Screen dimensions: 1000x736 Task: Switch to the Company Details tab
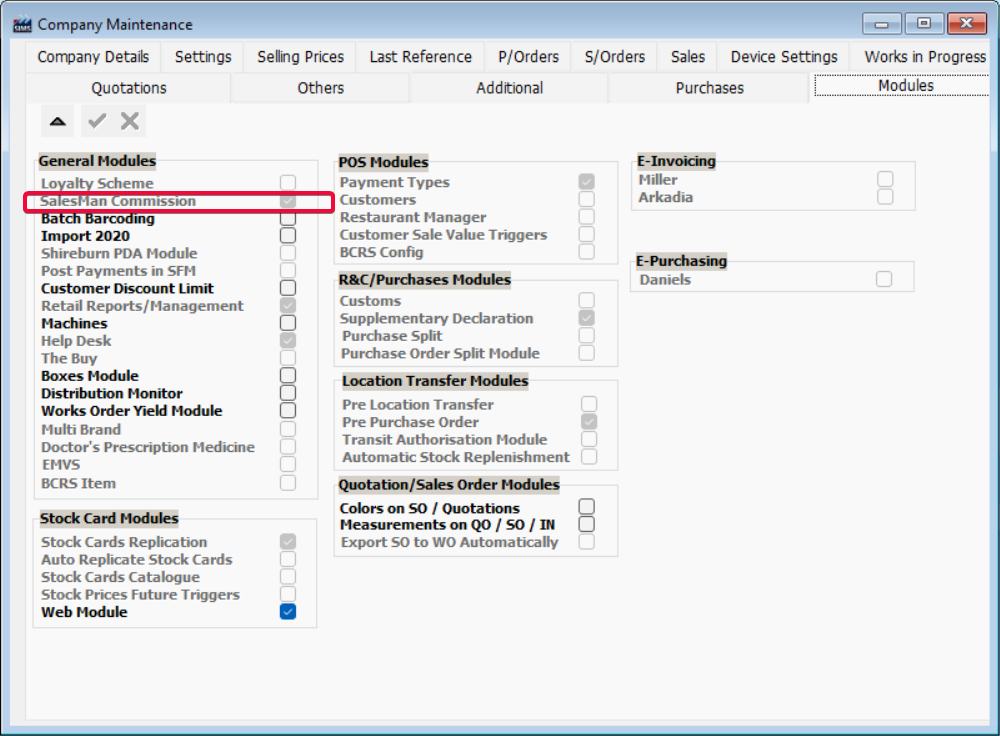[93, 57]
